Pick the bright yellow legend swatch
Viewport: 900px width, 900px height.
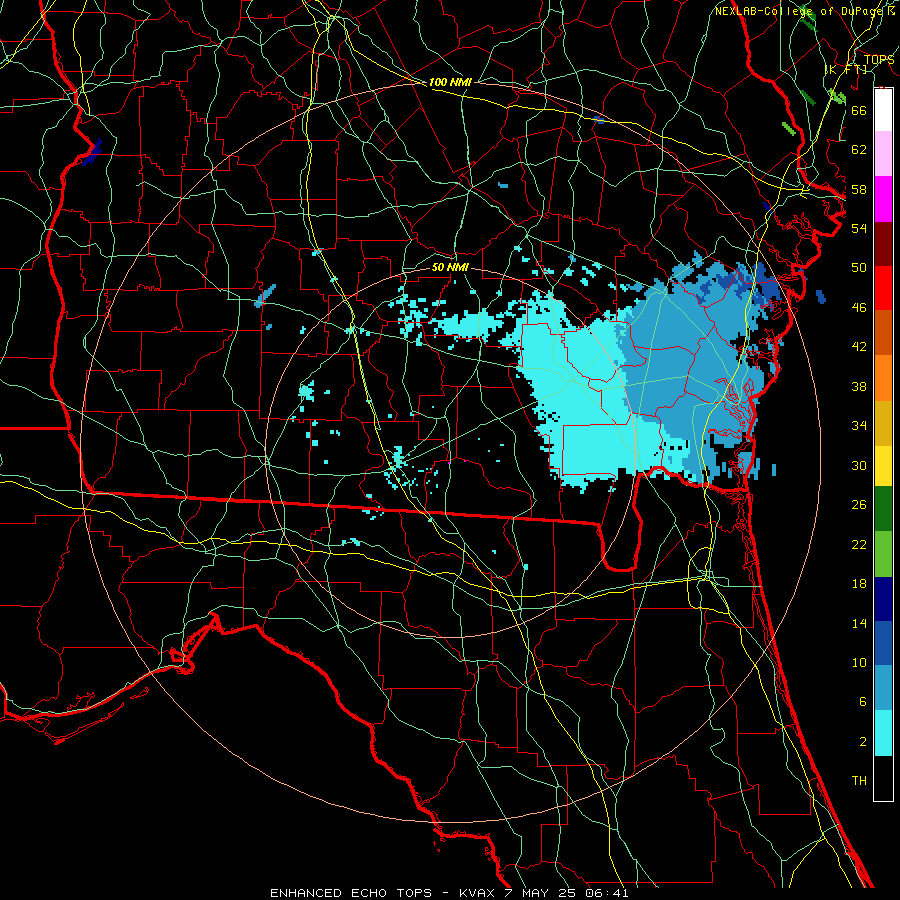(883, 465)
